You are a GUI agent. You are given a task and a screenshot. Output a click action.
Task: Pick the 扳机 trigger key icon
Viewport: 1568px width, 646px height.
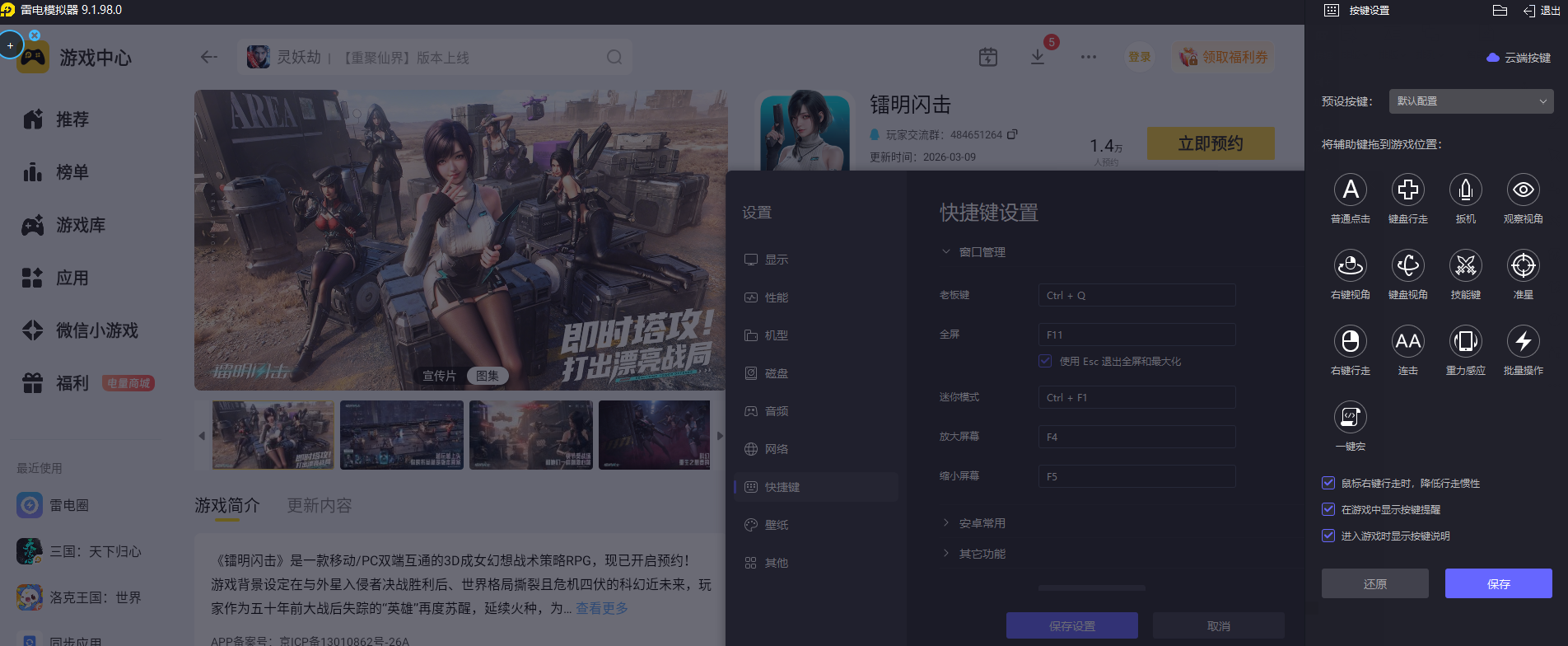(1465, 190)
